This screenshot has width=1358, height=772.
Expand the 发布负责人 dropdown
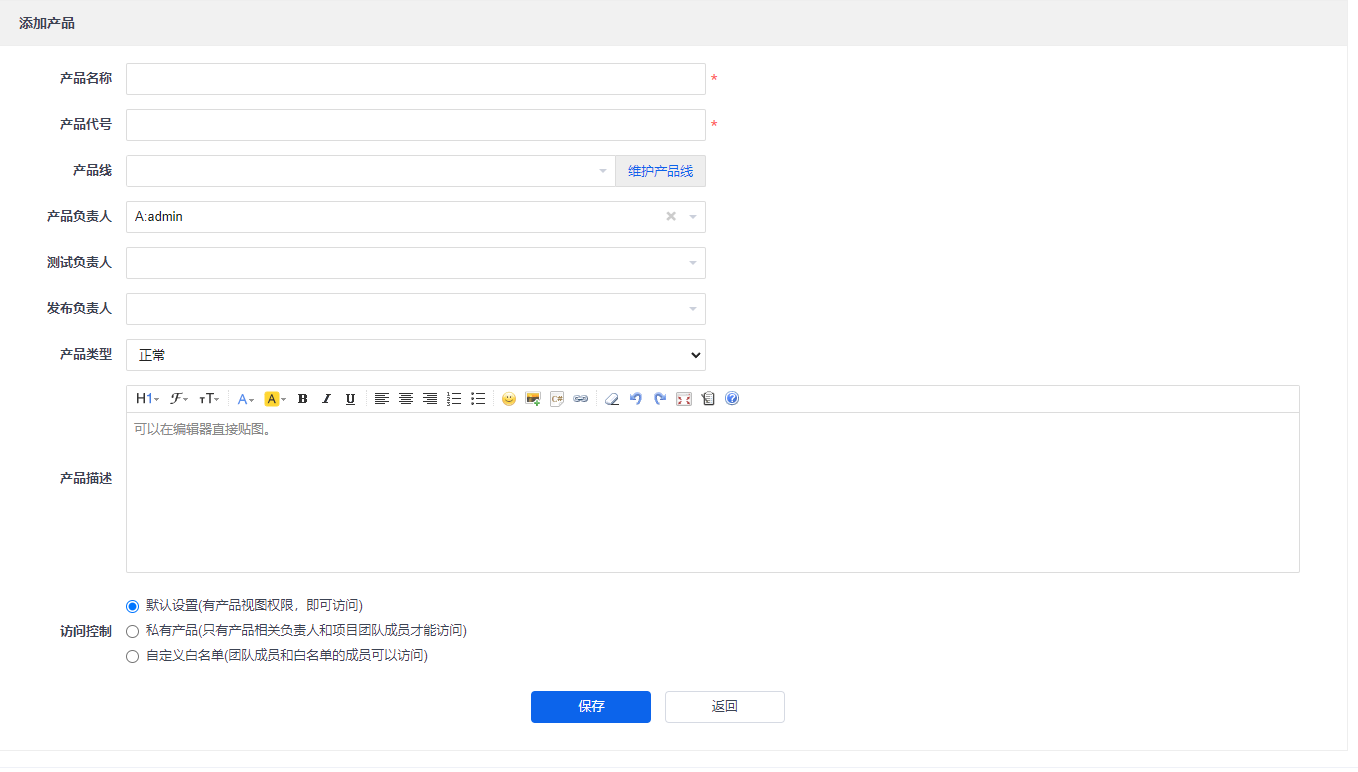415,309
